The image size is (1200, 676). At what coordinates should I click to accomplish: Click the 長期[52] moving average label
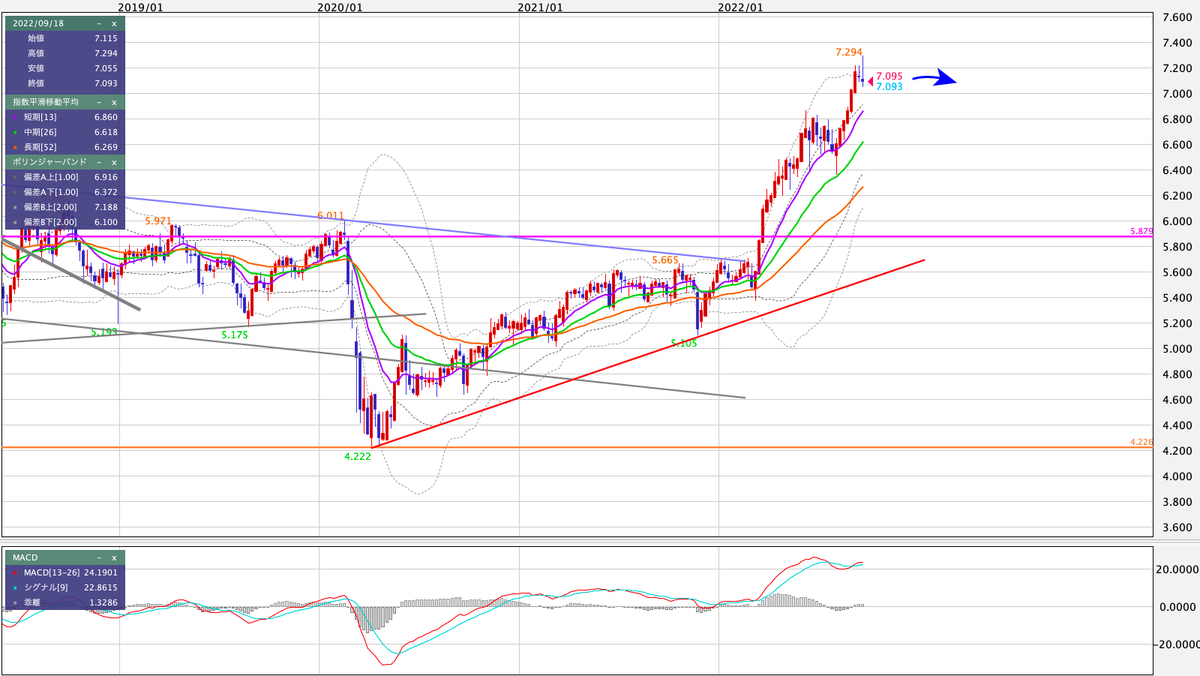click(x=42, y=147)
